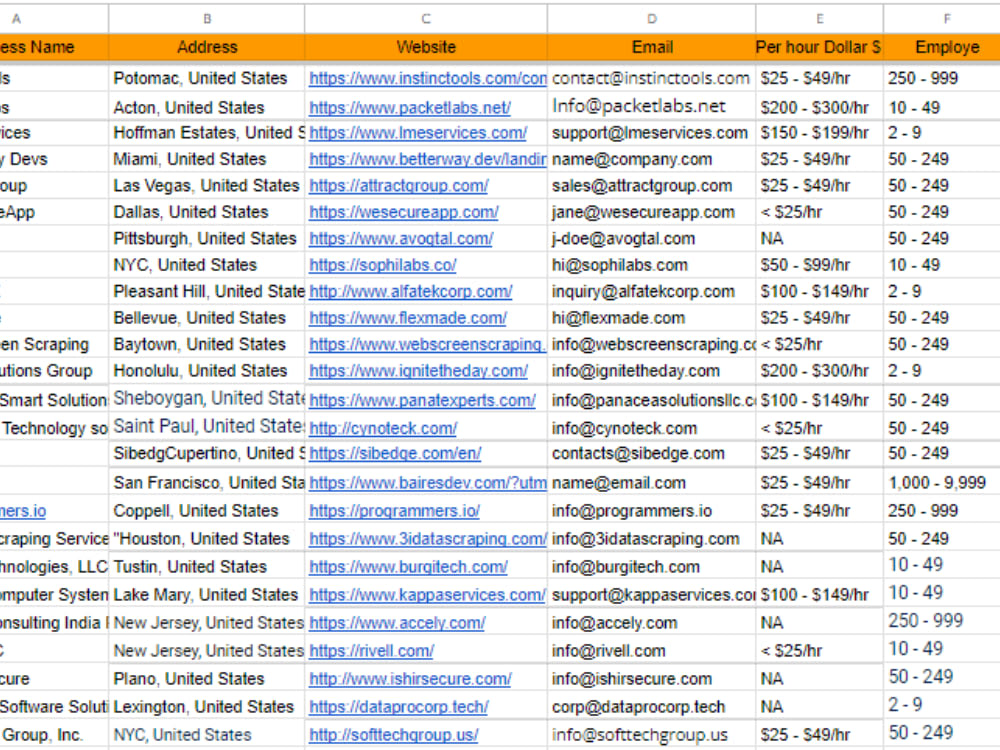Image resolution: width=1000 pixels, height=750 pixels.
Task: Visit the alfatekcorp.com link
Action: coord(411,291)
